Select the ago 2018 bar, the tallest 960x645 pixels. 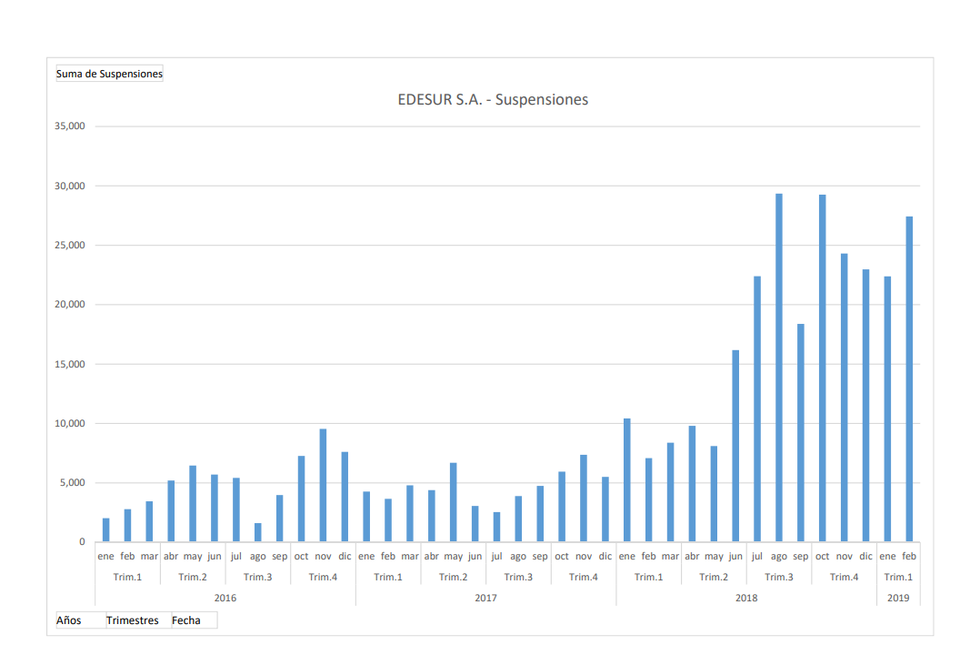point(779,368)
